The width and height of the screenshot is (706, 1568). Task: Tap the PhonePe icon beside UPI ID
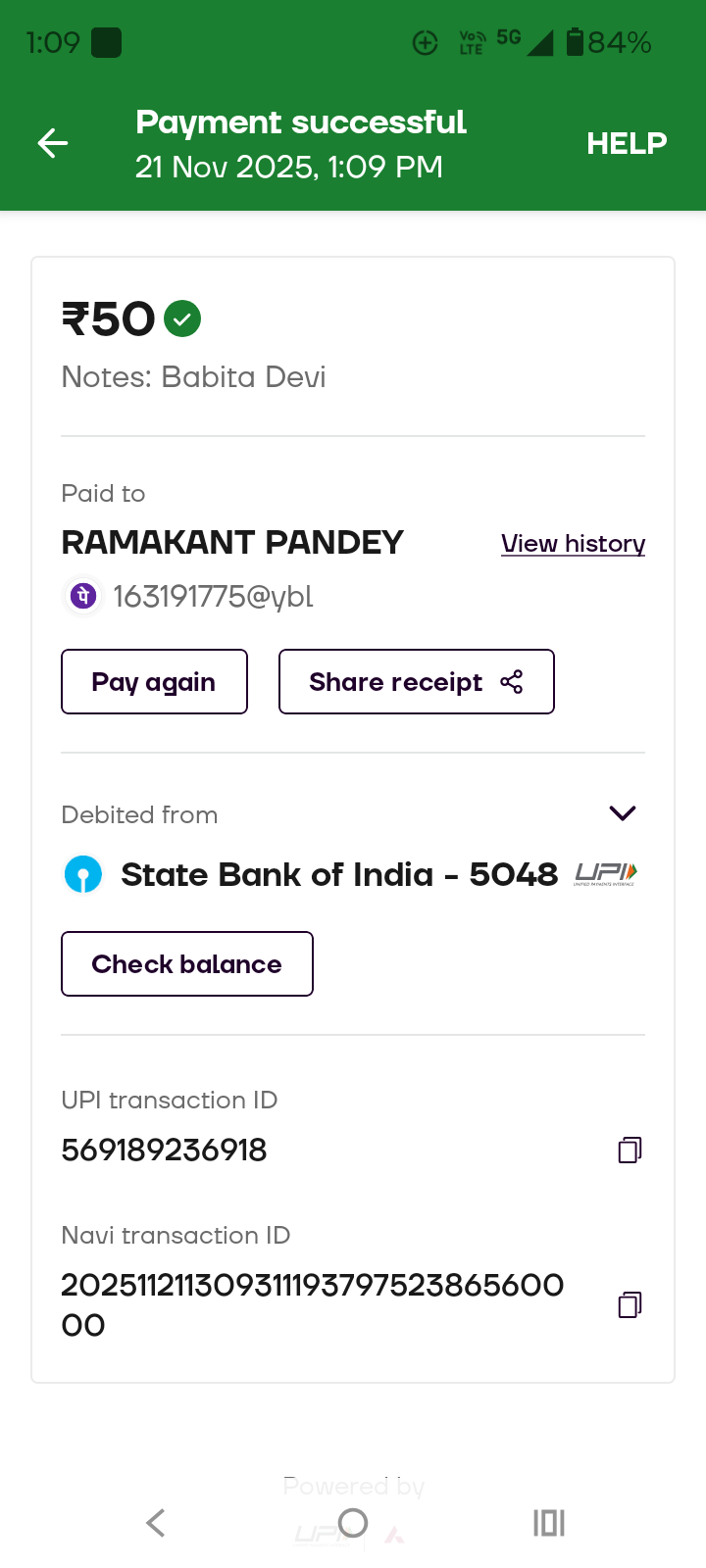[x=83, y=596]
